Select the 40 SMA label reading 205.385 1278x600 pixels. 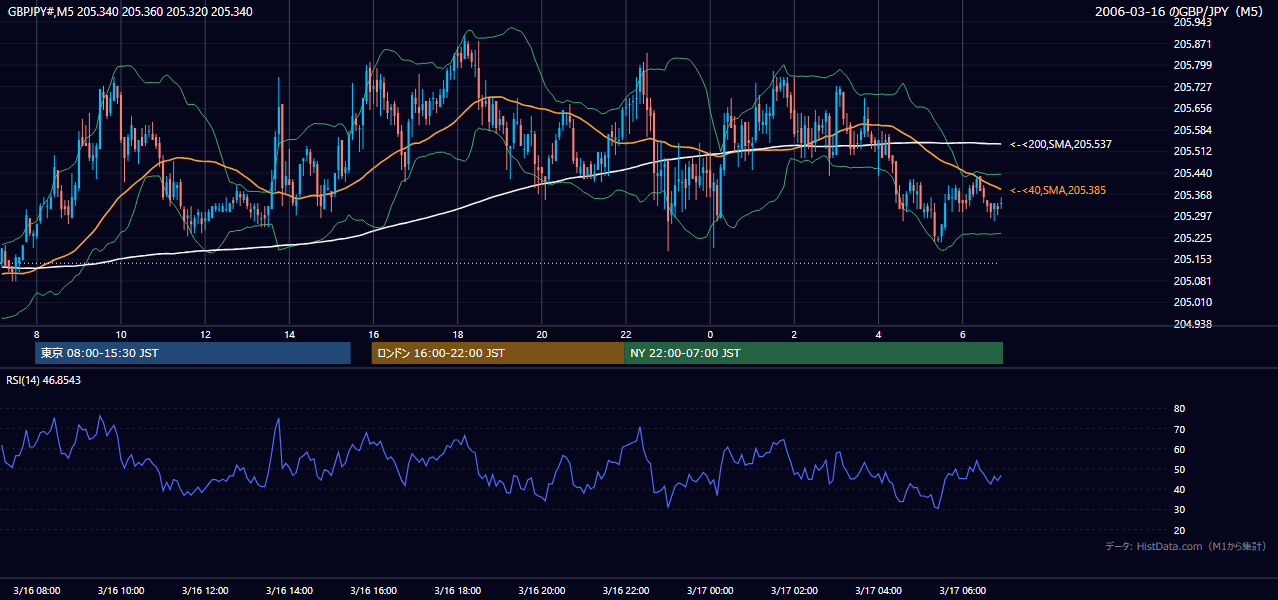pos(1058,190)
